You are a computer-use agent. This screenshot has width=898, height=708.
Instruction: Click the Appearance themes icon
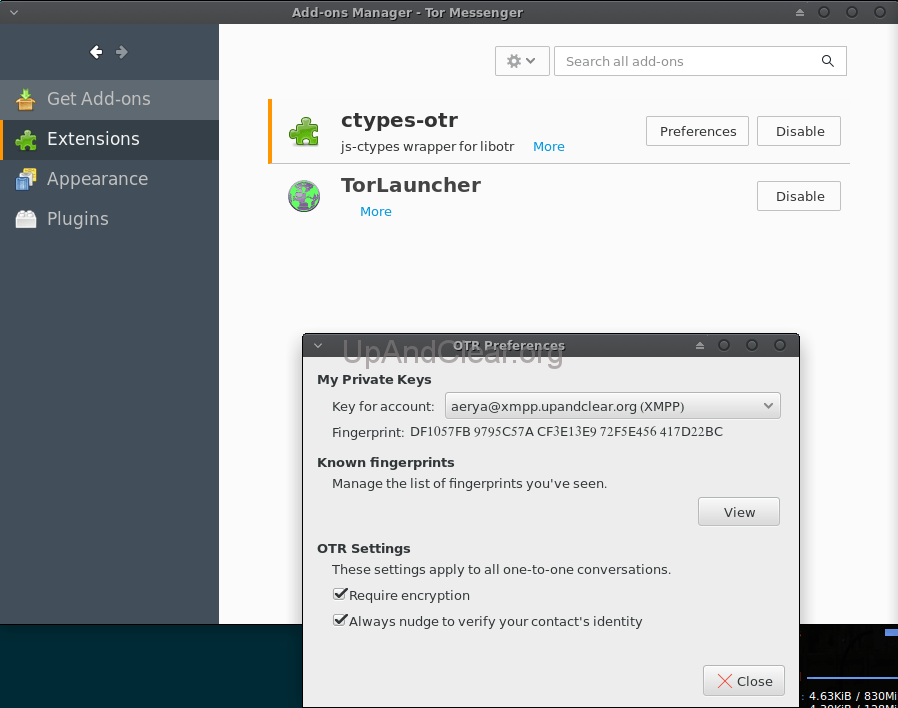coord(26,179)
